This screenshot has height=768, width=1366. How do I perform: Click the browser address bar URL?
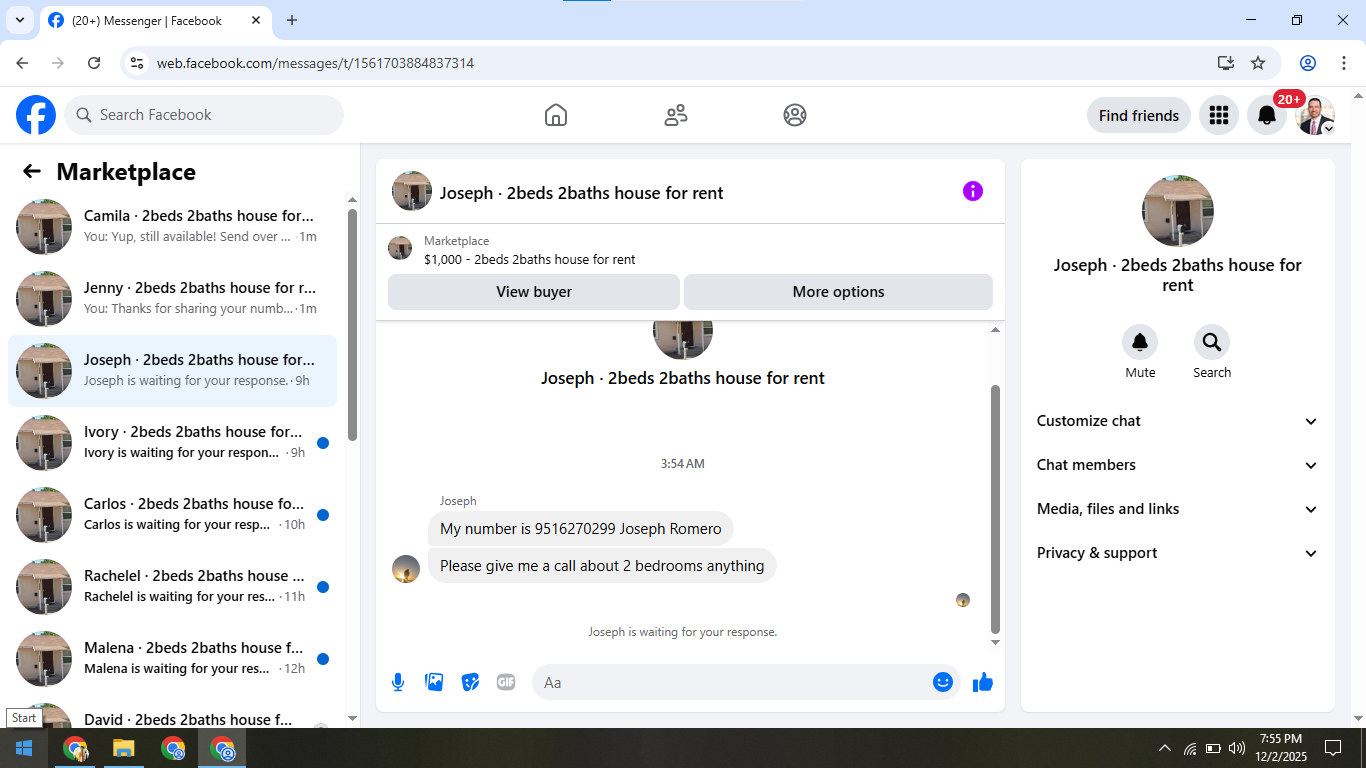pyautogui.click(x=315, y=63)
